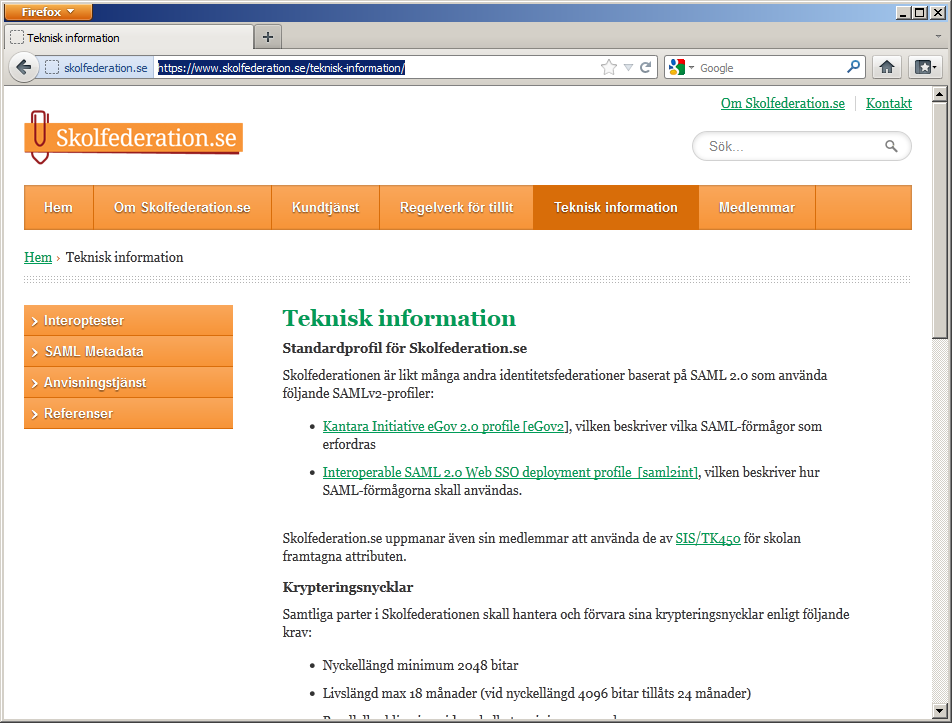Click the scrollbar up arrow
The image size is (952, 723).
(x=939, y=94)
